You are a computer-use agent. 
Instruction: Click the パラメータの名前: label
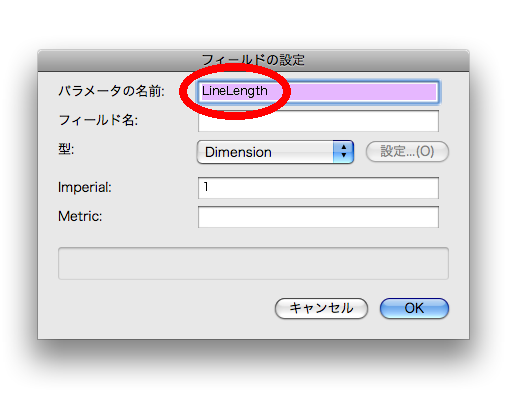(111, 91)
